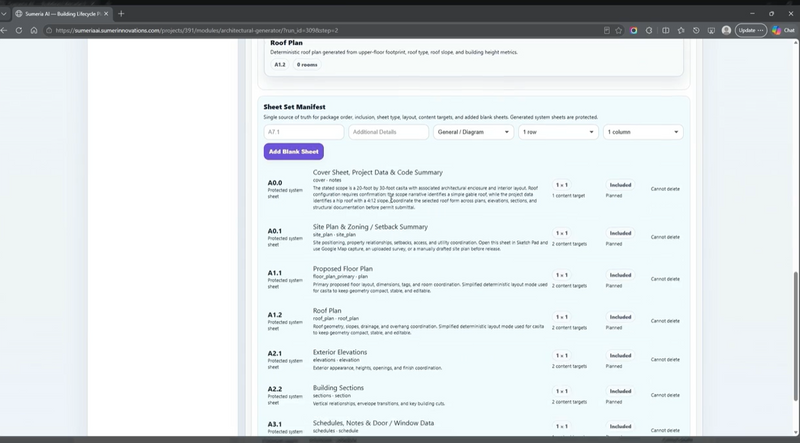Open the colorful ring extension icon
This screenshot has height=443, width=800.
click(634, 30)
